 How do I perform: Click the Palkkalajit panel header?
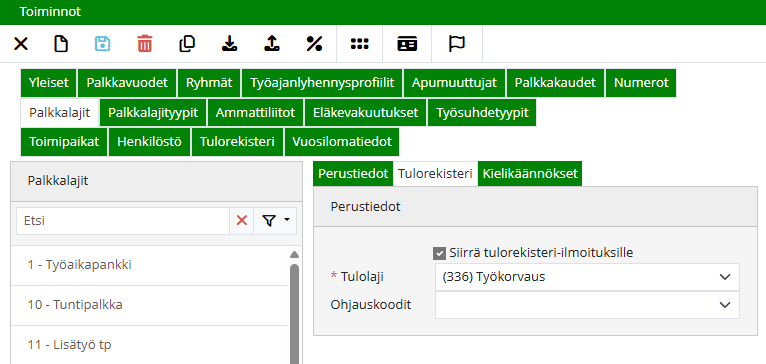click(x=156, y=181)
